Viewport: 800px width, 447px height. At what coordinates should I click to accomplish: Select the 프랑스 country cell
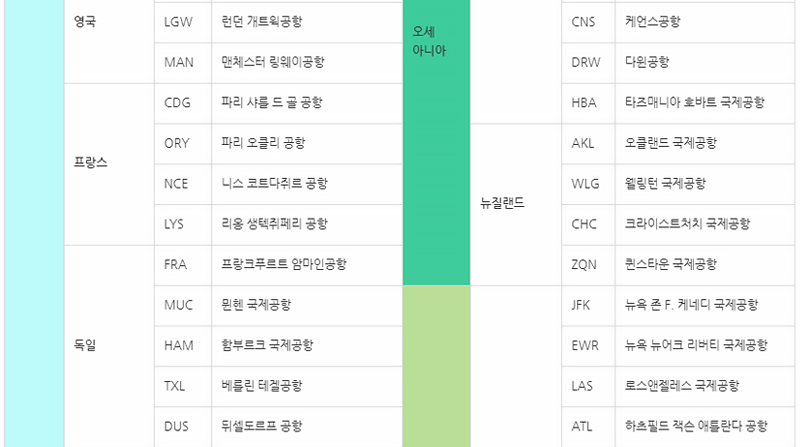click(x=109, y=164)
